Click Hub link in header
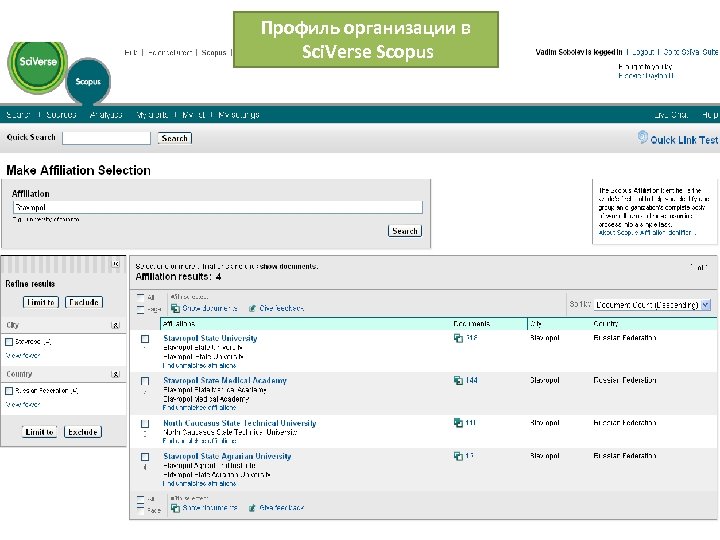 (x=131, y=53)
